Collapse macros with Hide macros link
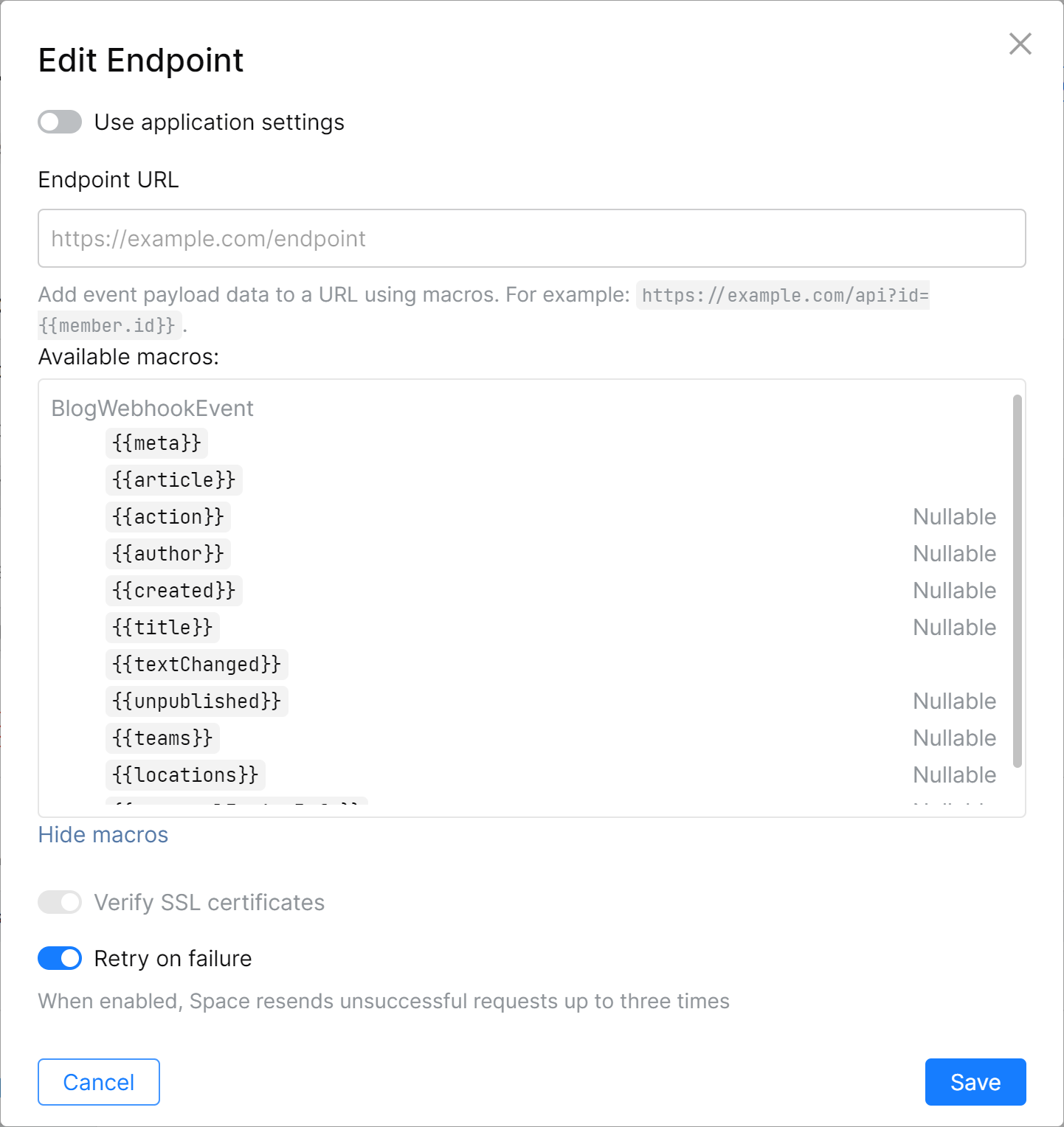Image resolution: width=1064 pixels, height=1127 pixels. pos(103,834)
